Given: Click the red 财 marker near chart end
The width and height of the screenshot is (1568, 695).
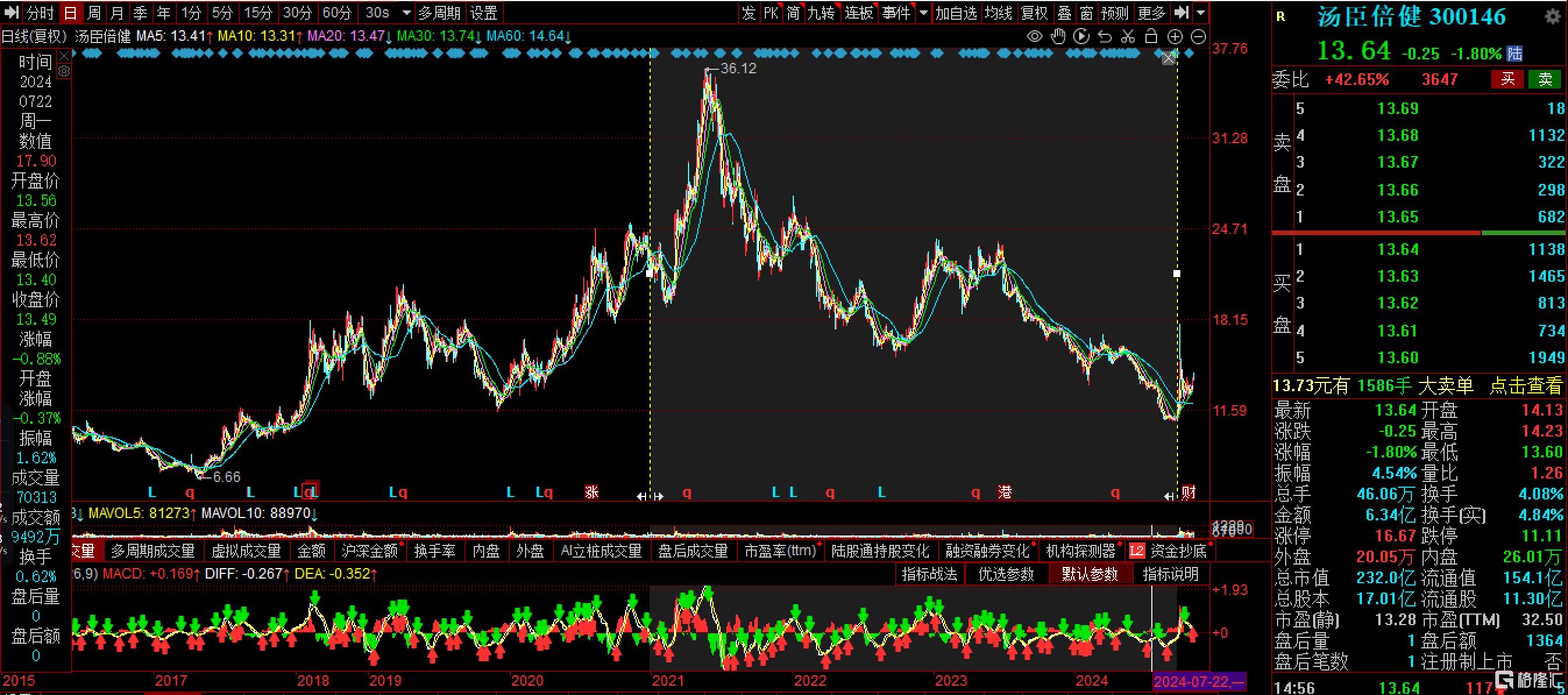Looking at the screenshot, I should coord(1187,492).
